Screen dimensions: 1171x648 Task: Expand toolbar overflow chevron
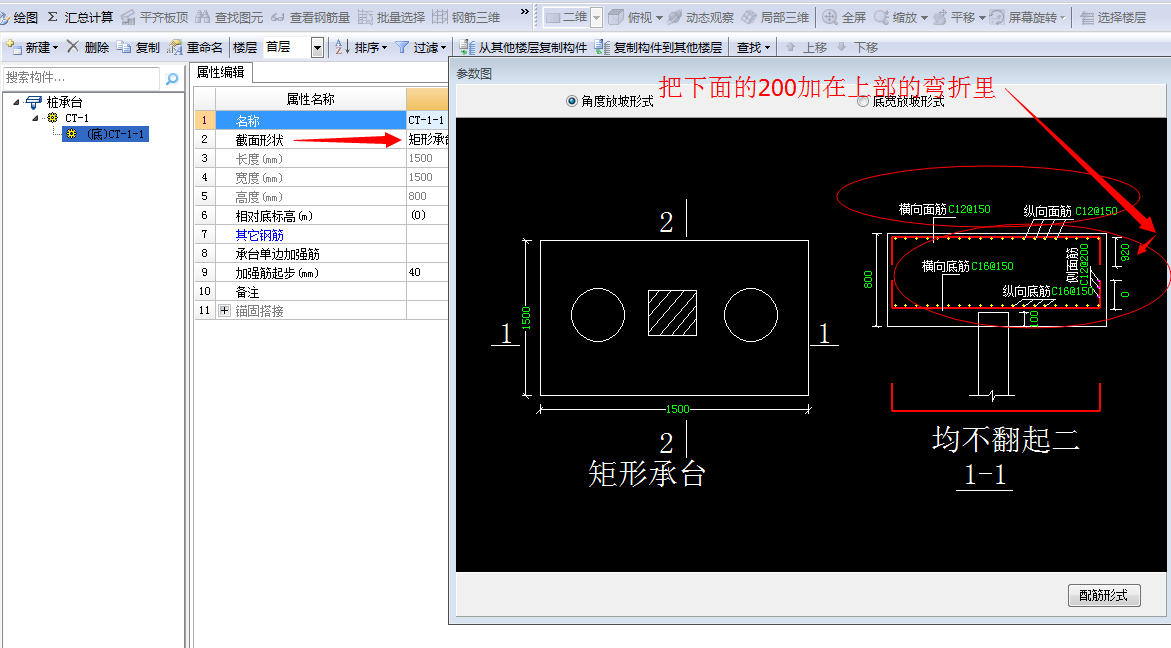pyautogui.click(x=524, y=12)
